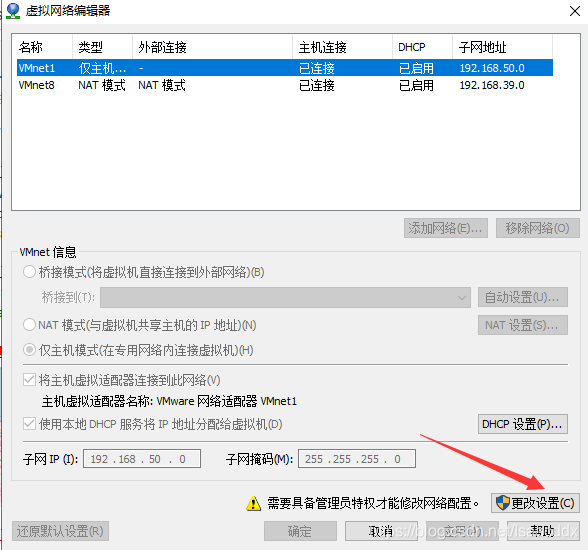This screenshot has width=588, height=550.
Task: Toggle 使用本地 DHCP 服务 checkbox
Action: click(x=29, y=424)
